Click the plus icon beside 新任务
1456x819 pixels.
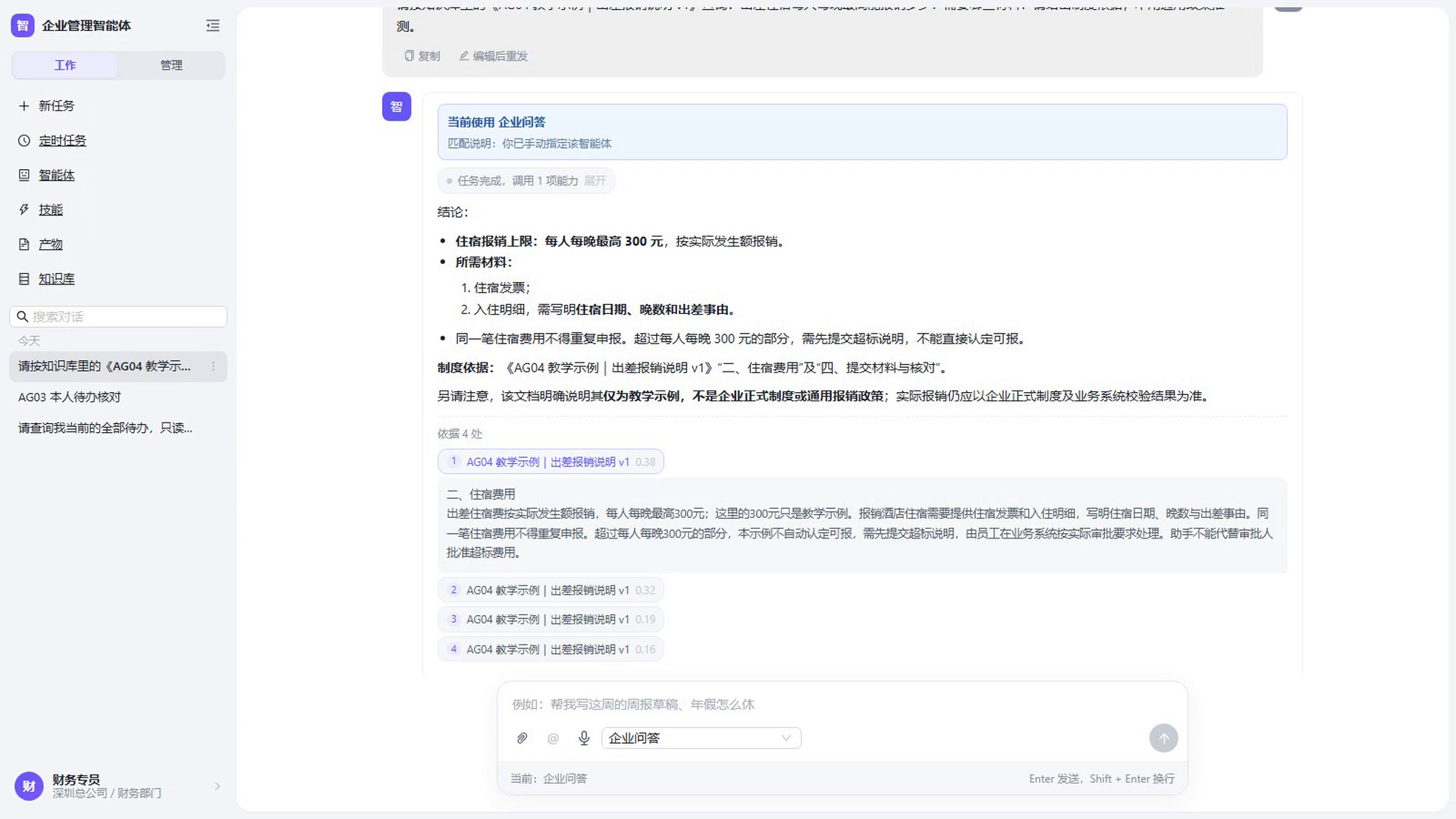coord(24,106)
